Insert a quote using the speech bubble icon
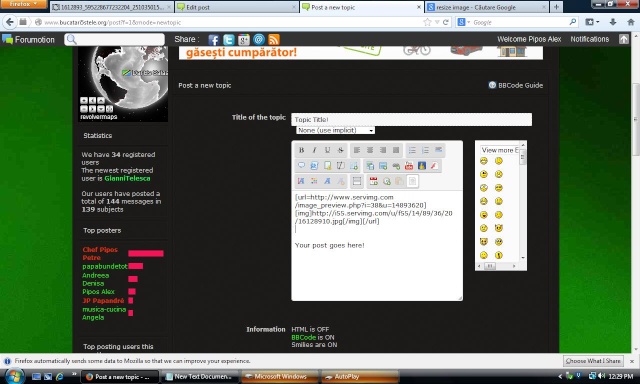 pyautogui.click(x=301, y=166)
